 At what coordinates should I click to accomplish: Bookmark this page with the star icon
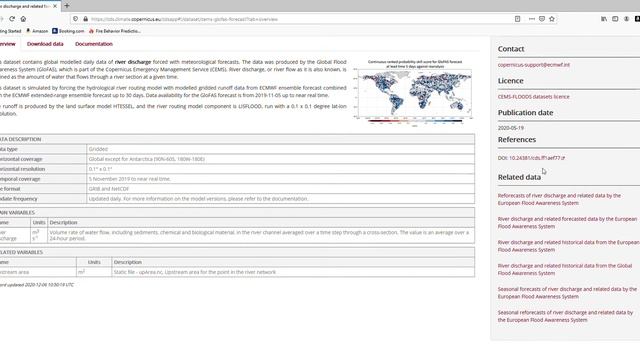[552, 19]
